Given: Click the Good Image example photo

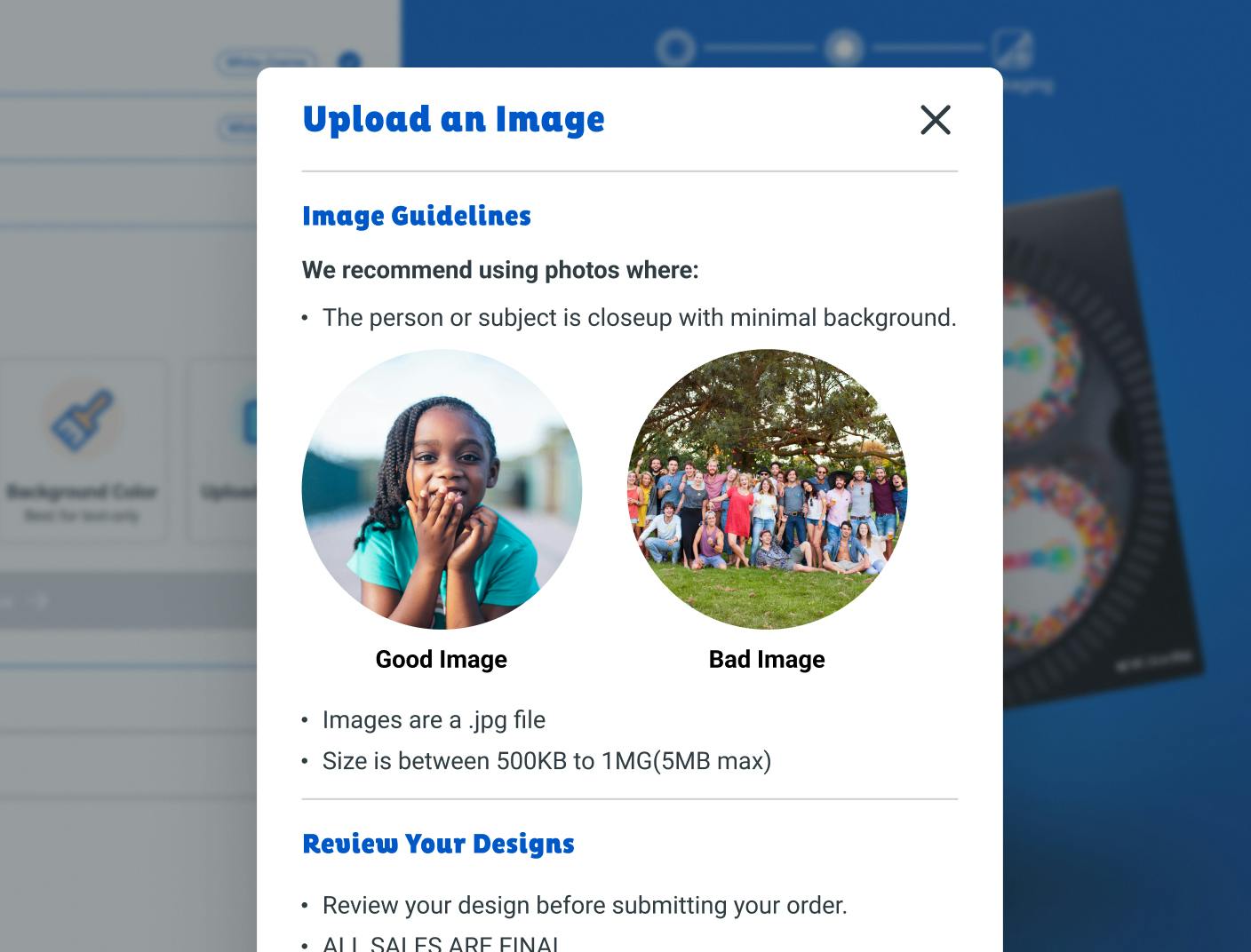Looking at the screenshot, I should (x=442, y=489).
